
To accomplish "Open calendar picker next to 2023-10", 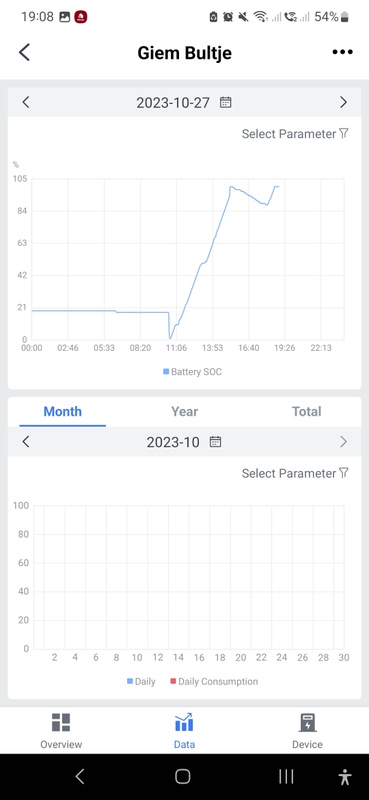I will [215, 441].
